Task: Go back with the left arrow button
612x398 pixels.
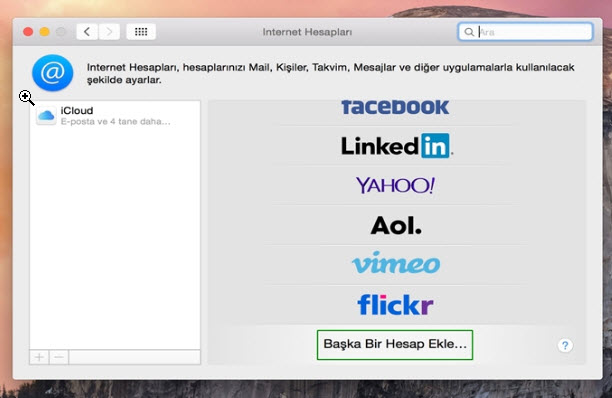Action: 87,32
